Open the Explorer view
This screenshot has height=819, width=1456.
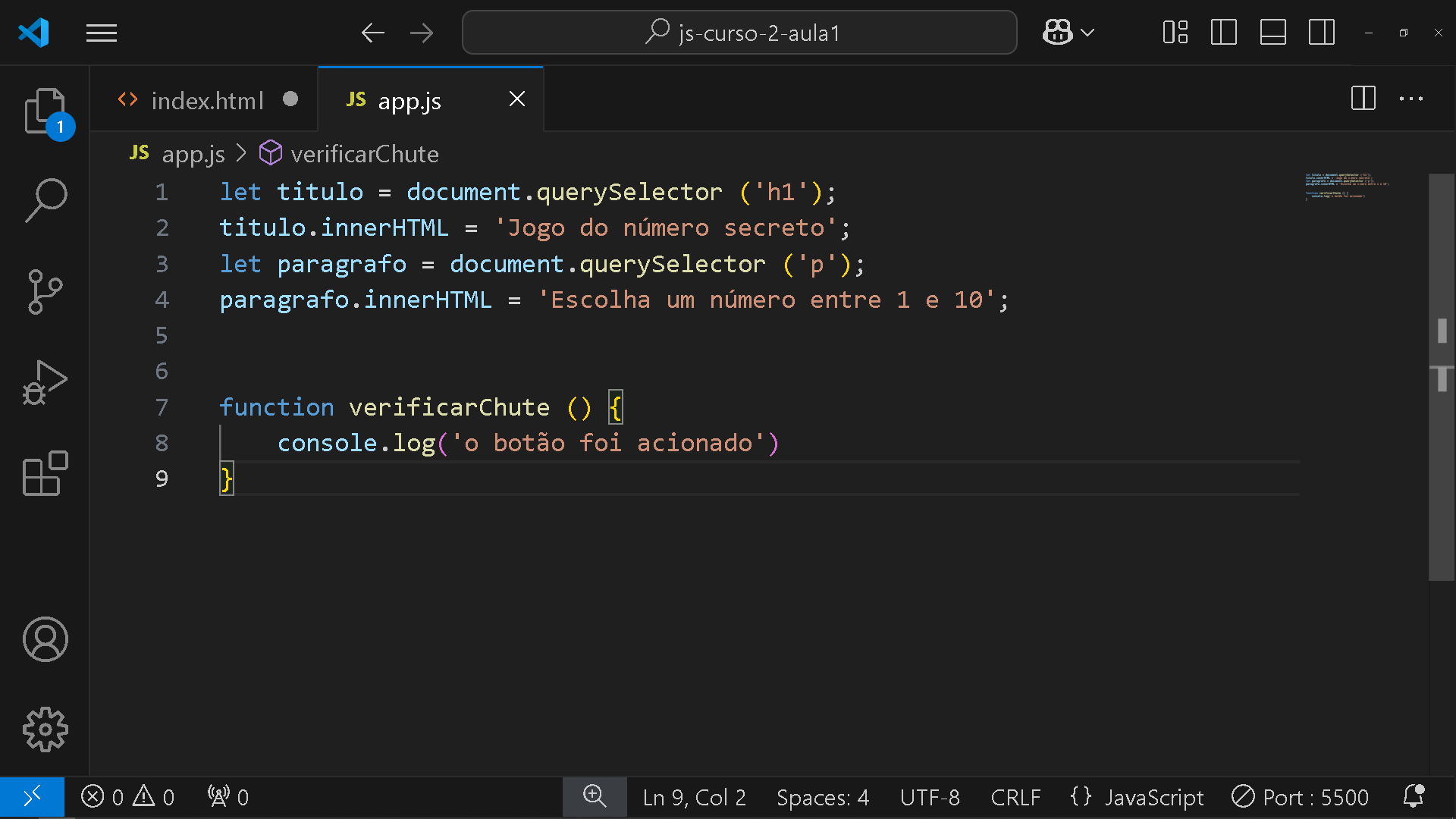(x=45, y=111)
